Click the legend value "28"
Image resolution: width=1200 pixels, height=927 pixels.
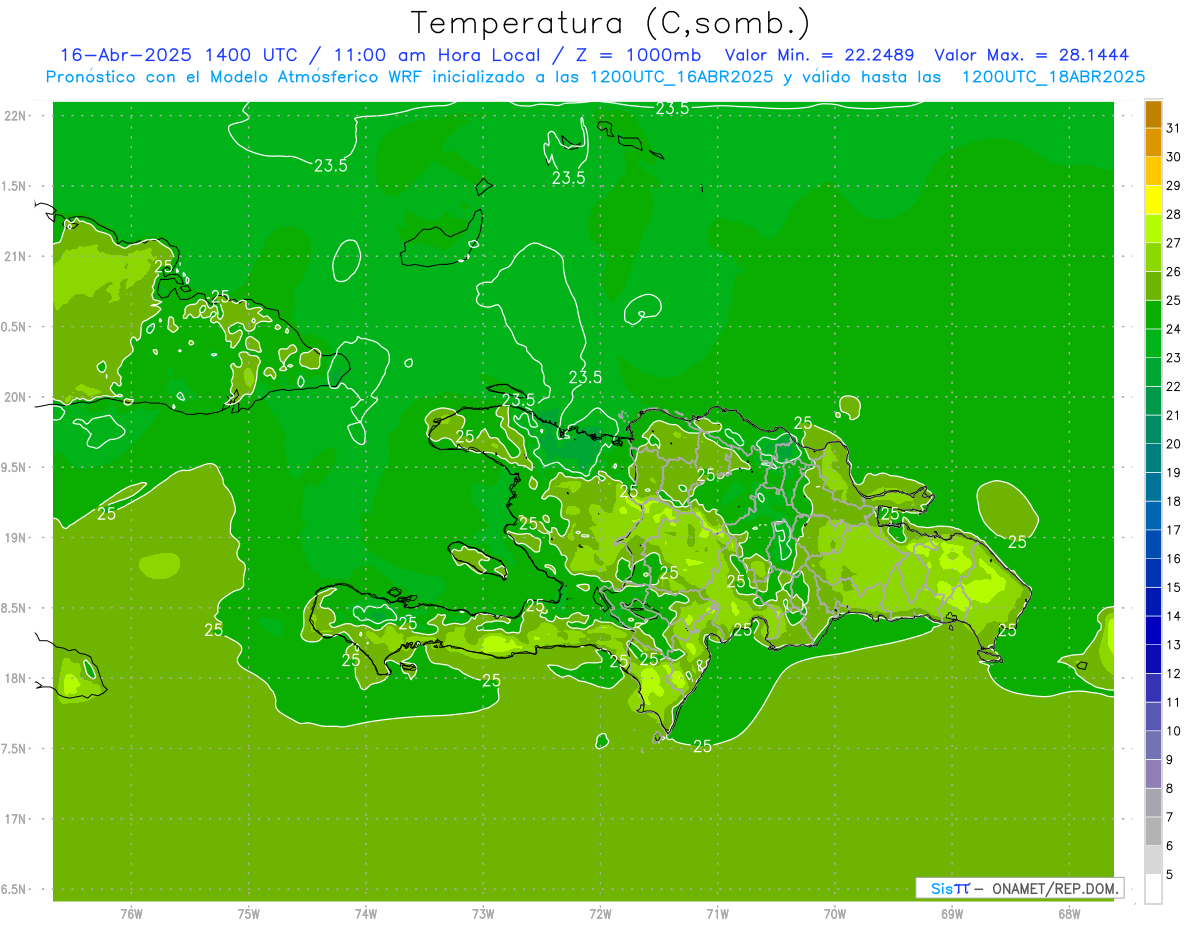coord(1173,214)
